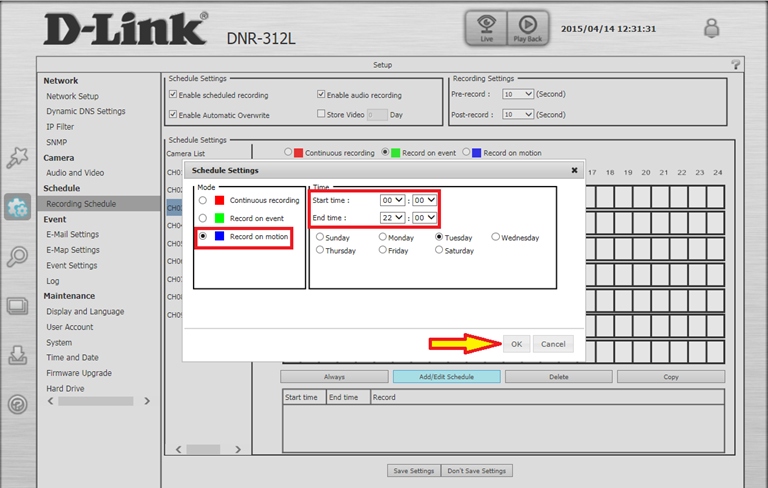This screenshot has height=488, width=768.
Task: Click the user account icon at top right
Action: pyautogui.click(x=712, y=28)
